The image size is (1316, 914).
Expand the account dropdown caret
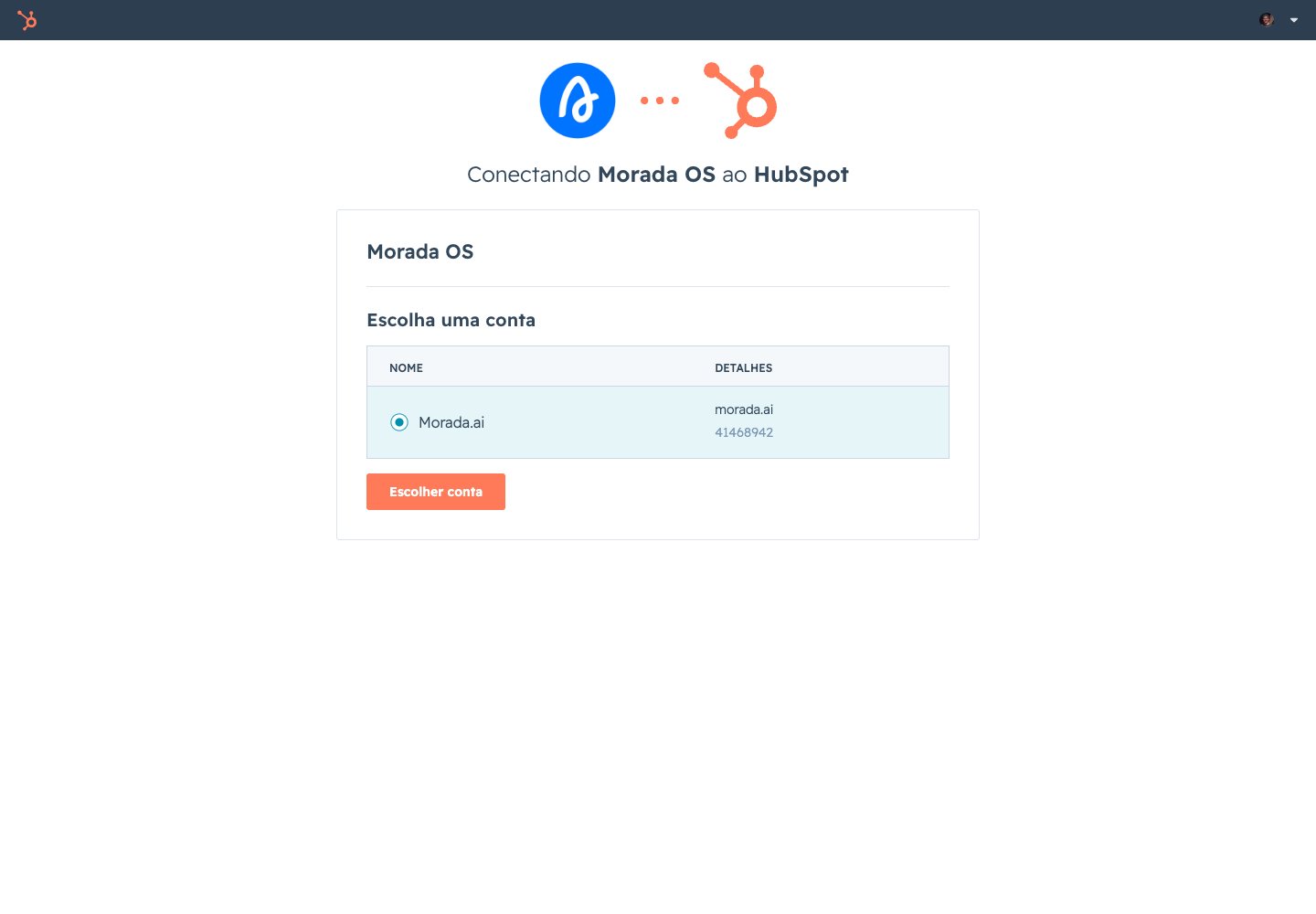1294,20
